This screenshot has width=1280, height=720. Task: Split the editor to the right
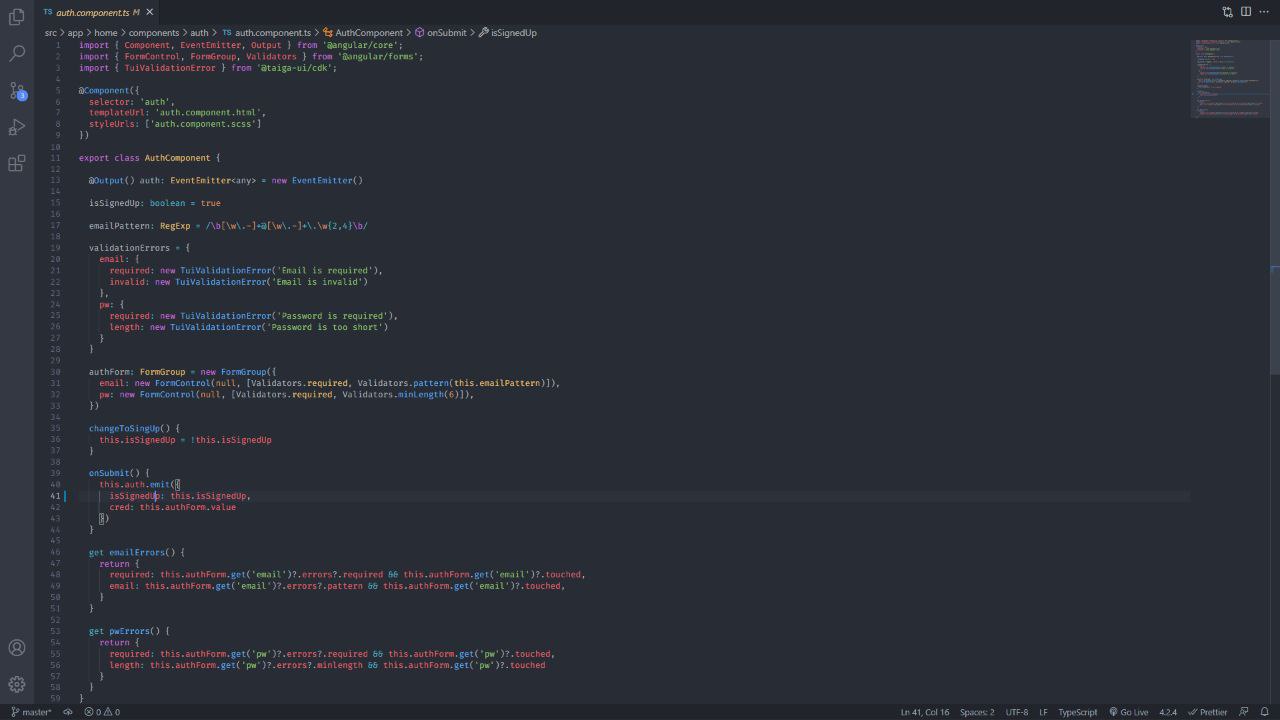pos(1246,12)
